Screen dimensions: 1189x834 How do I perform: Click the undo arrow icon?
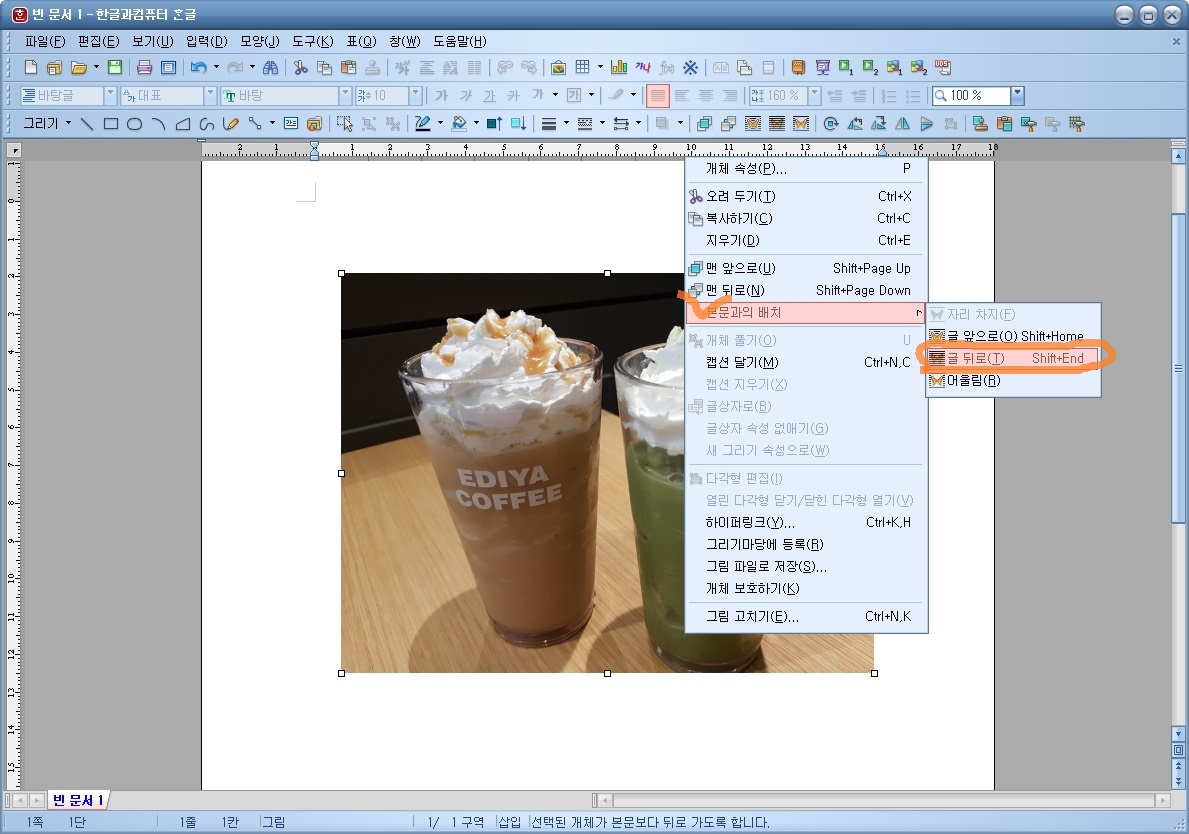click(x=199, y=67)
